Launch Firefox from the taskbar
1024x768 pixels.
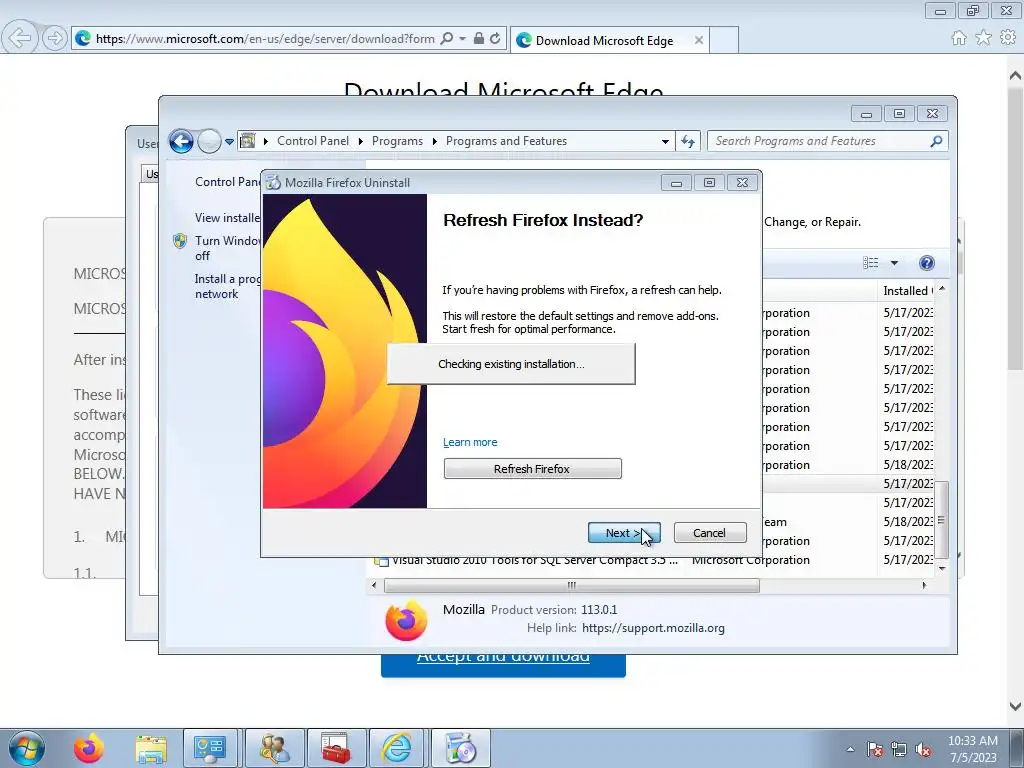[89, 748]
